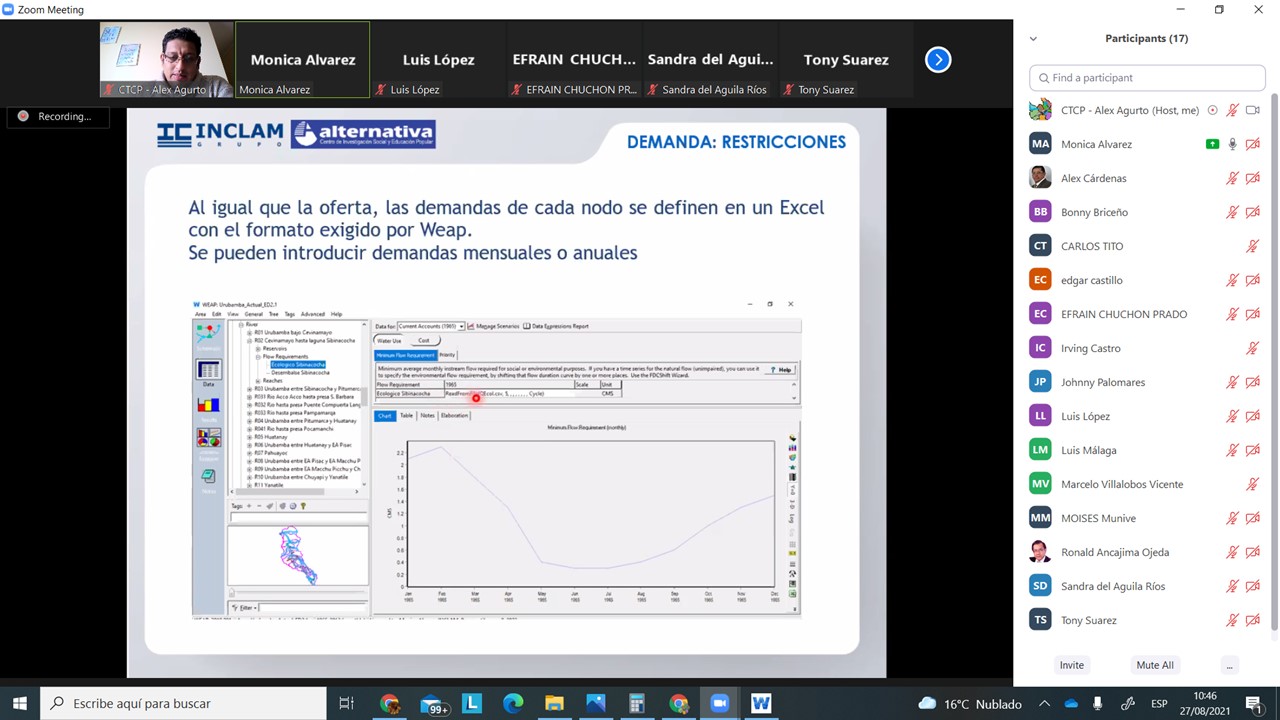The image size is (1280, 720).
Task: Click Monica Alvarez's microphone icon
Action: click(x=1232, y=144)
